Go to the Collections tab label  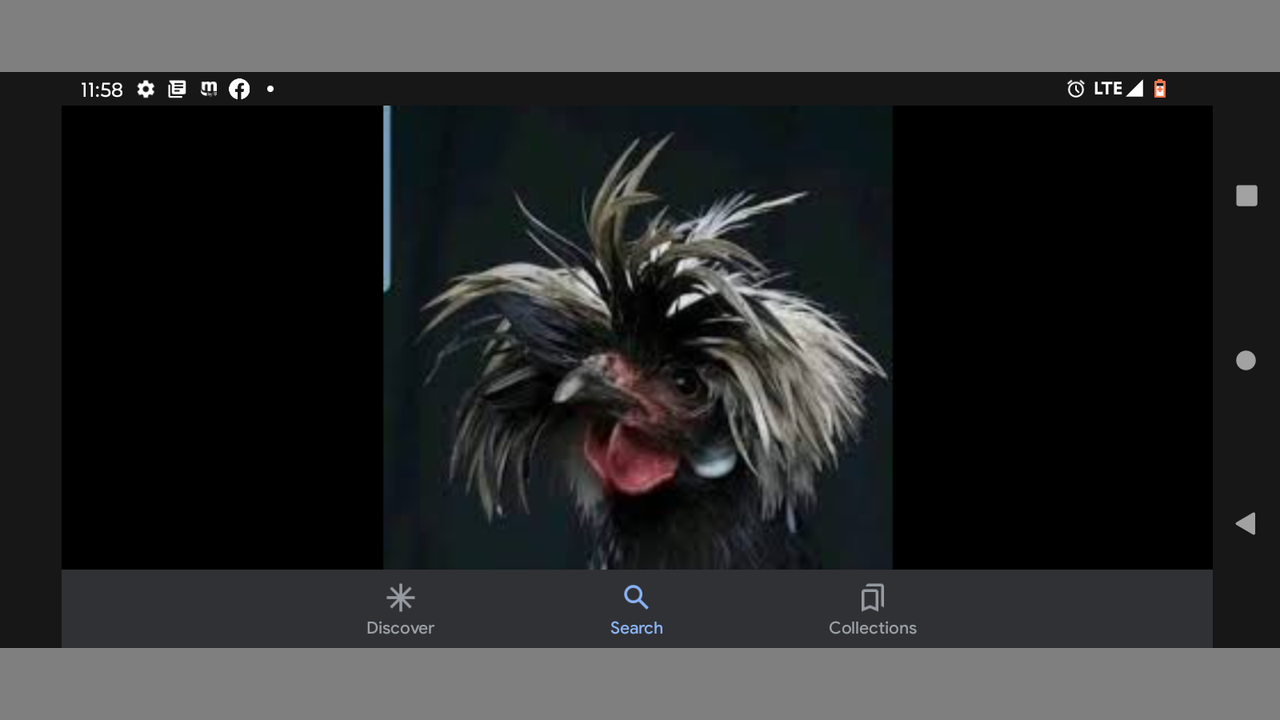(872, 628)
